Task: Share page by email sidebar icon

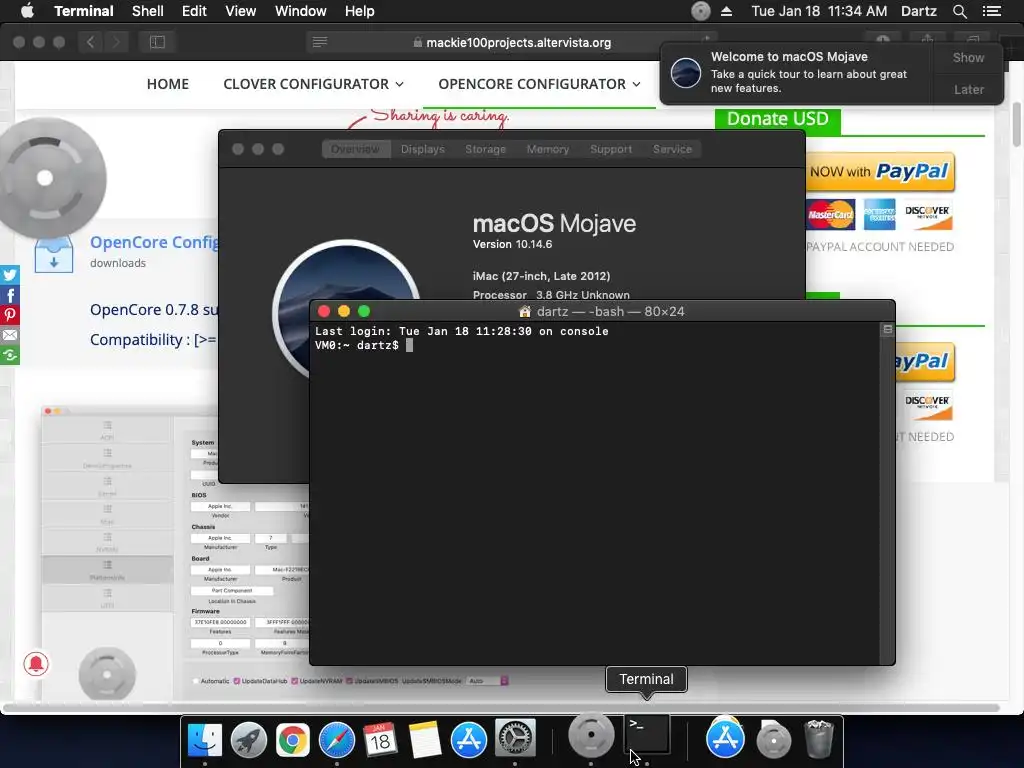Action: (x=10, y=335)
